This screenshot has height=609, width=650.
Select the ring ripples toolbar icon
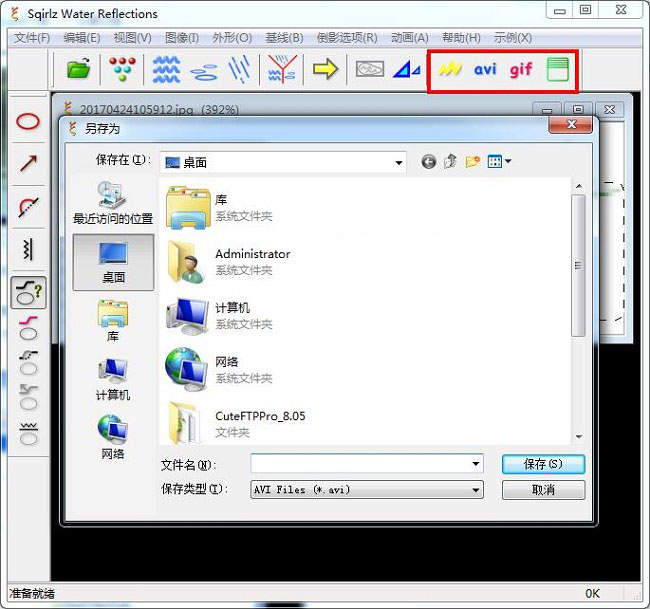(204, 72)
